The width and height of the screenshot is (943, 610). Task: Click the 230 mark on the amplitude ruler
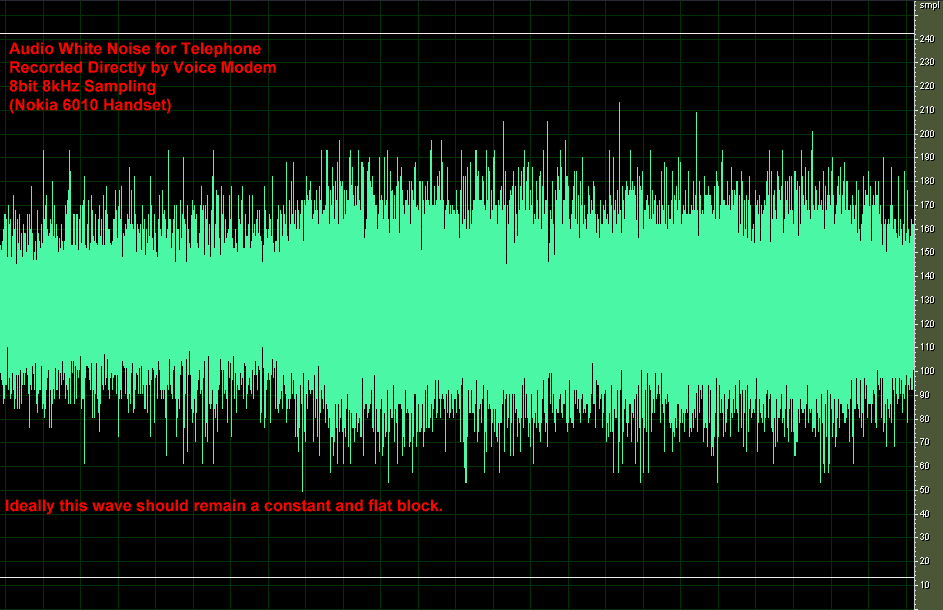point(927,62)
